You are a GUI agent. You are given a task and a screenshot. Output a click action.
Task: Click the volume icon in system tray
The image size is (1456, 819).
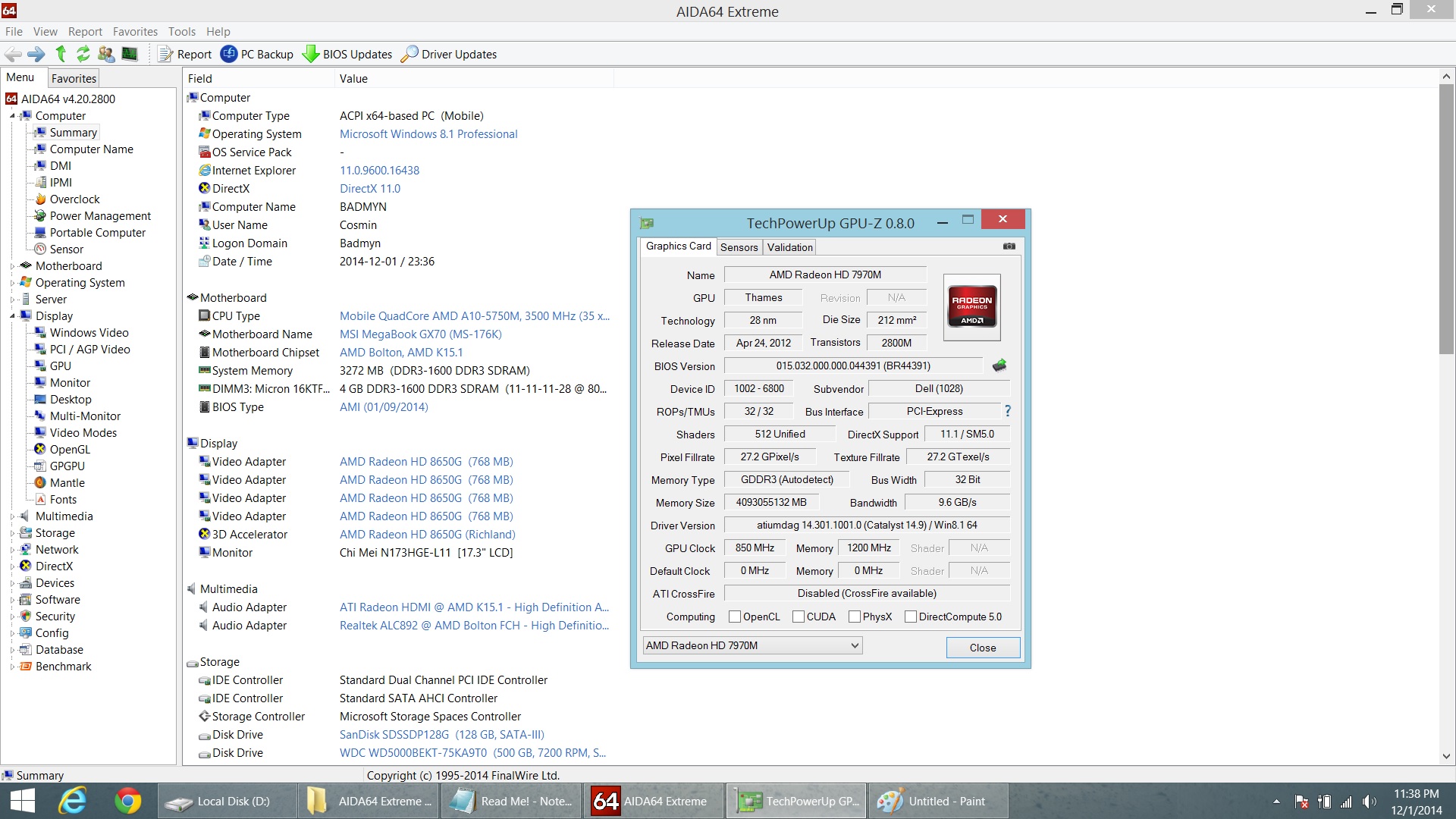tap(1369, 802)
